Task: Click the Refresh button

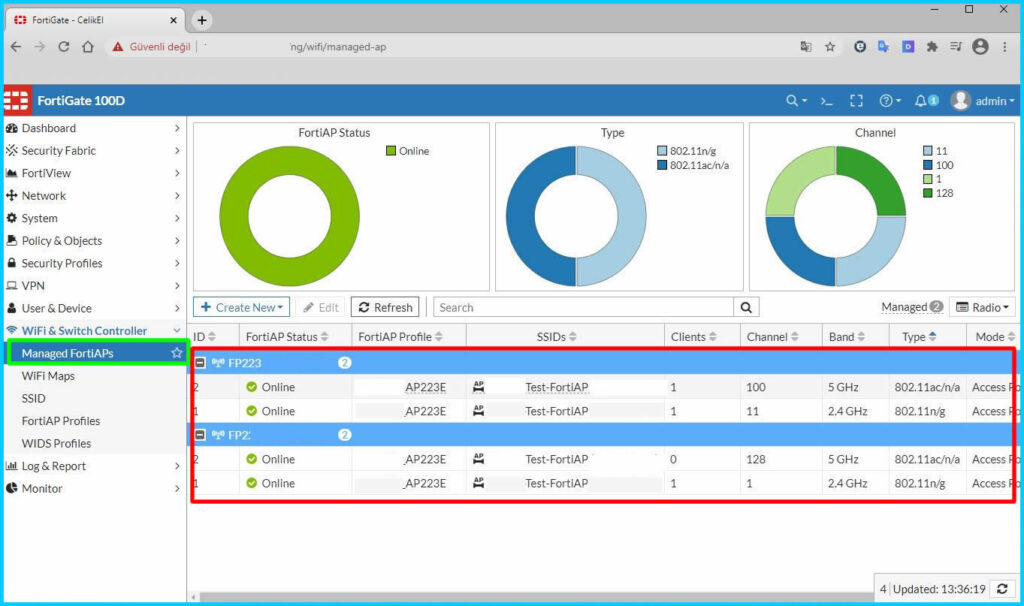Action: point(385,307)
